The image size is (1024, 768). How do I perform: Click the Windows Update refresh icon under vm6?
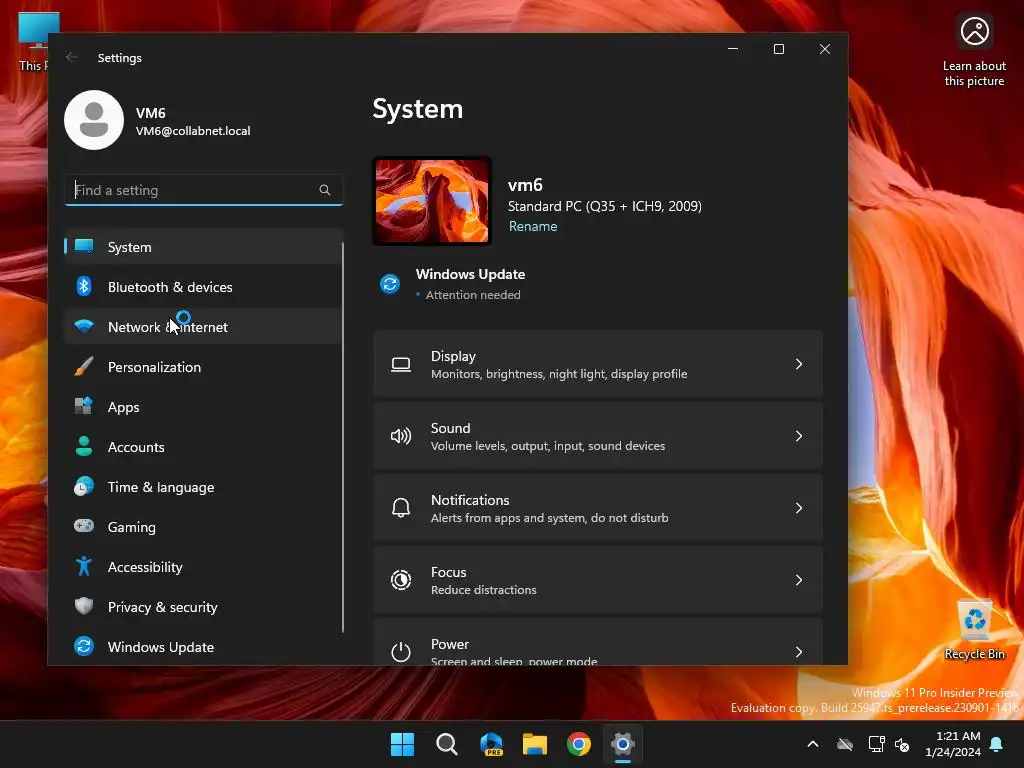(x=390, y=284)
